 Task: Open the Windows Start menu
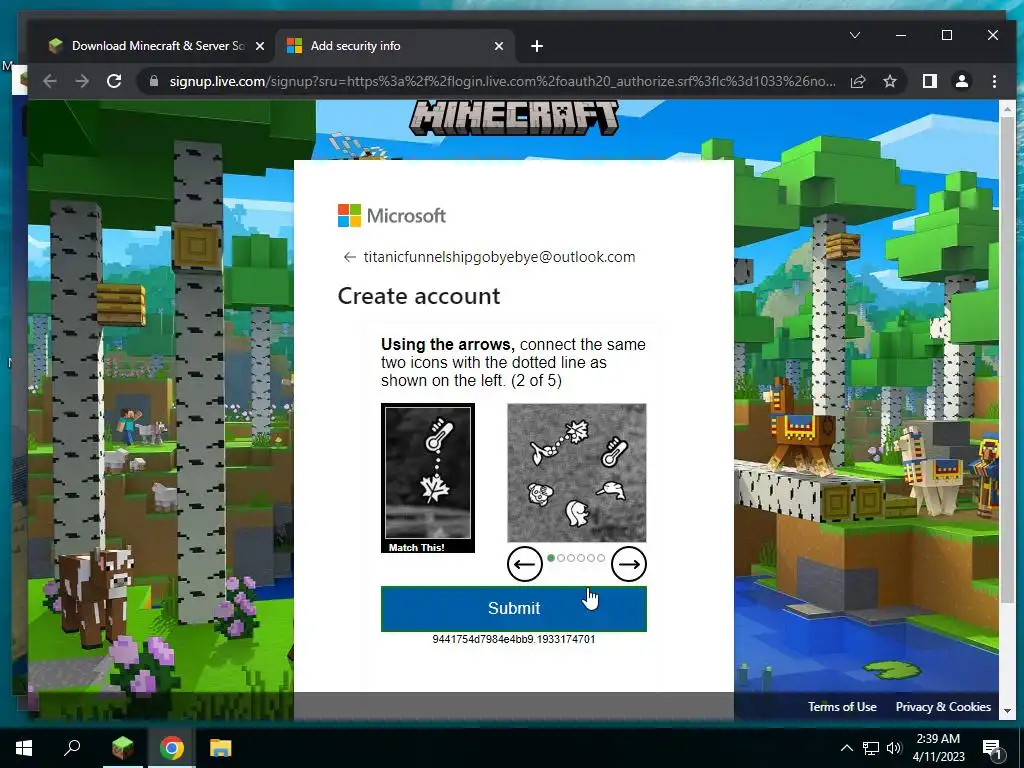pyautogui.click(x=24, y=748)
